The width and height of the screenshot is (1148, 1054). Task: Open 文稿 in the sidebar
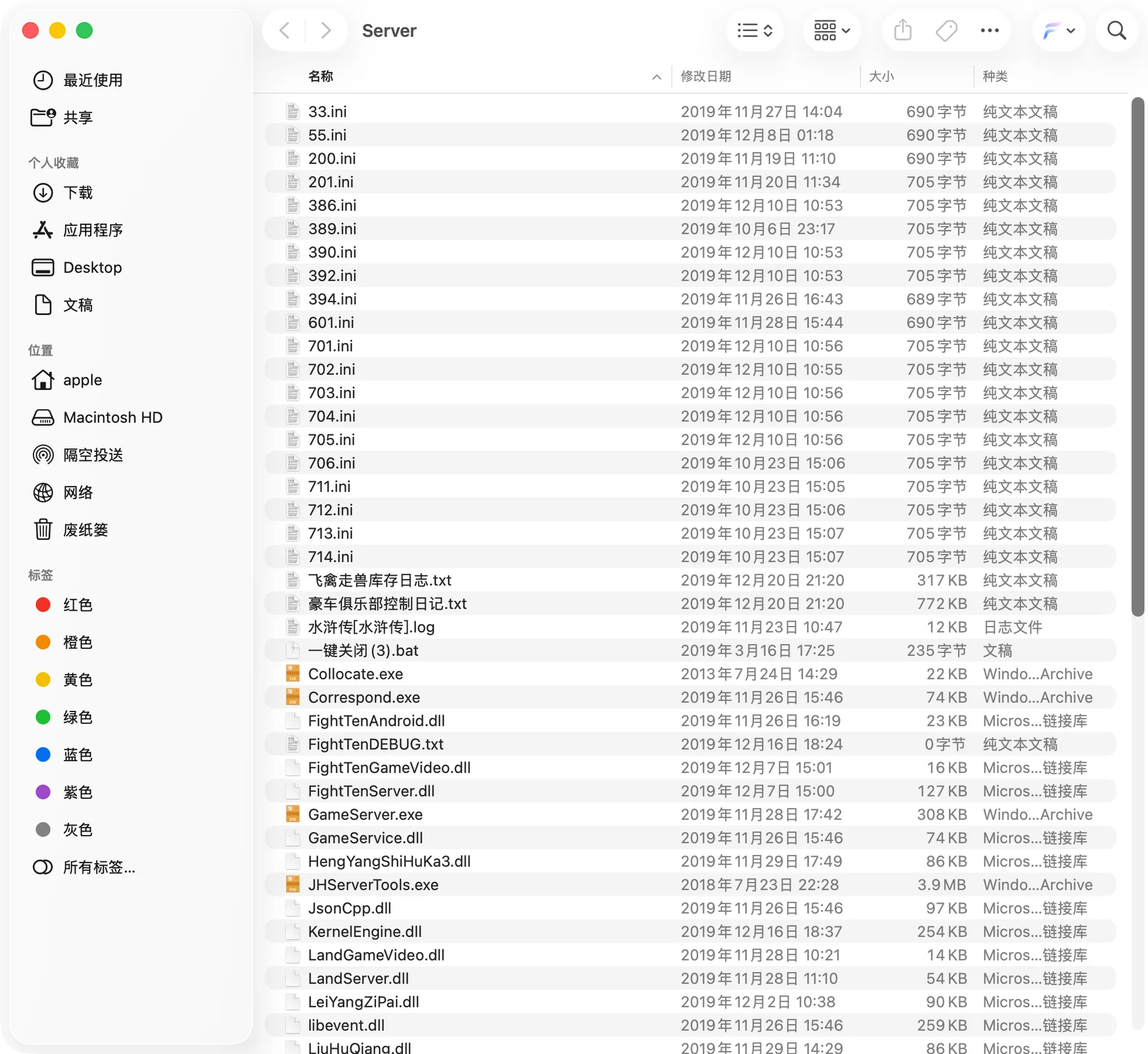tap(62, 305)
